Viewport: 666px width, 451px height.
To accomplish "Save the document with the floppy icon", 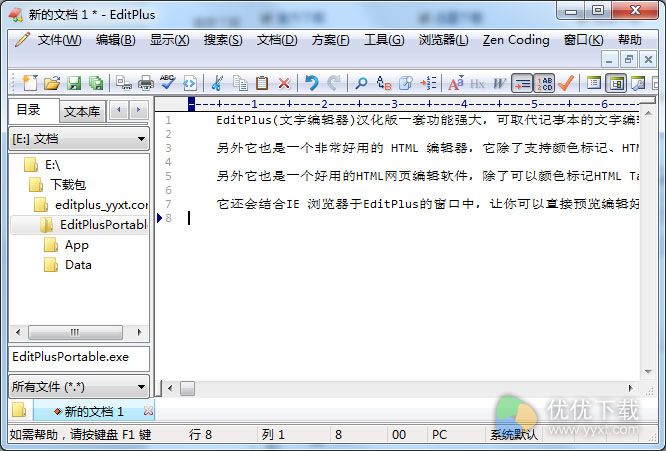I will click(74, 83).
